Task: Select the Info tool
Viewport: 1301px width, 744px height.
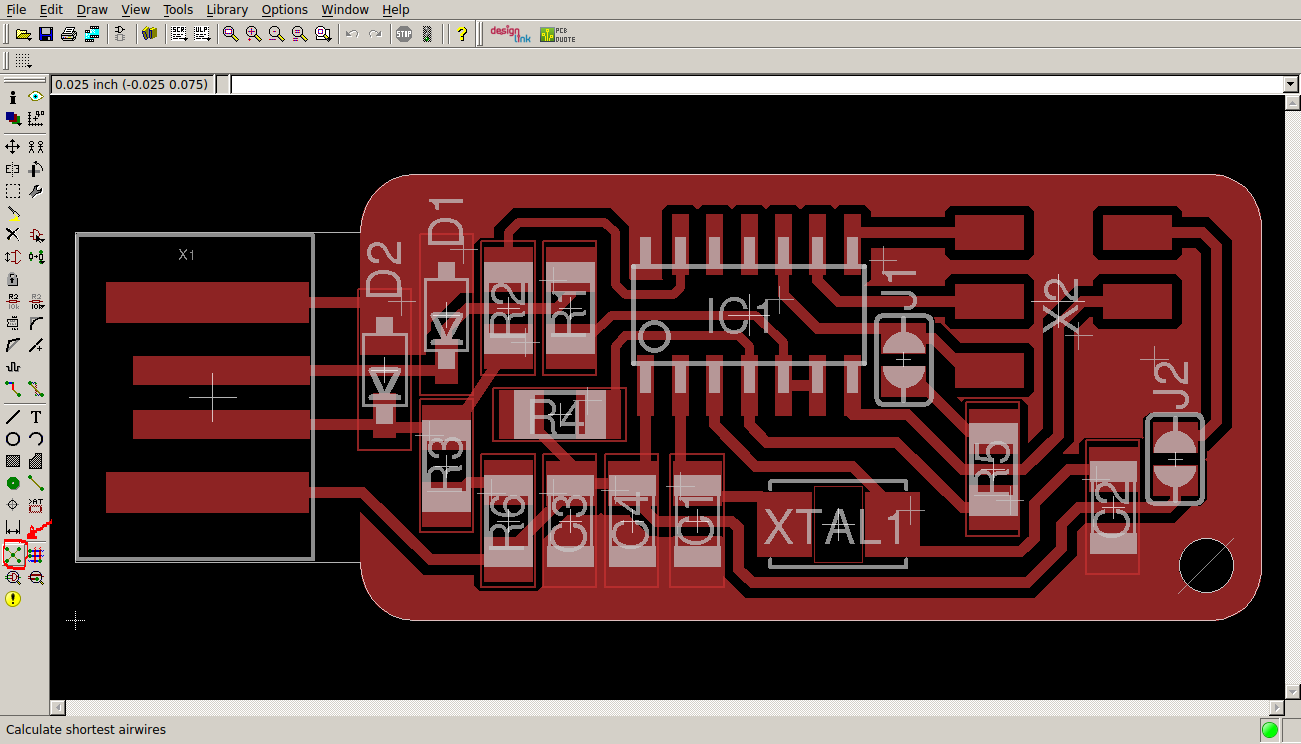Action: coord(13,97)
